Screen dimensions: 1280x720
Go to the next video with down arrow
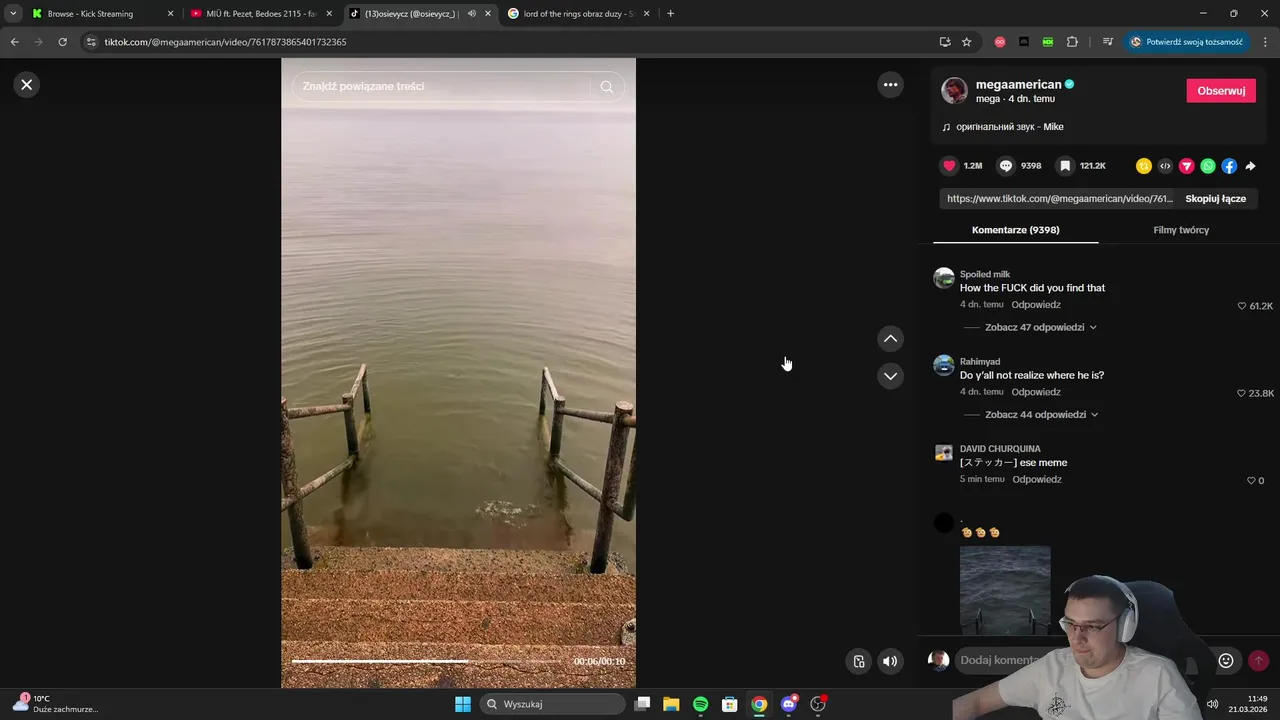click(890, 376)
